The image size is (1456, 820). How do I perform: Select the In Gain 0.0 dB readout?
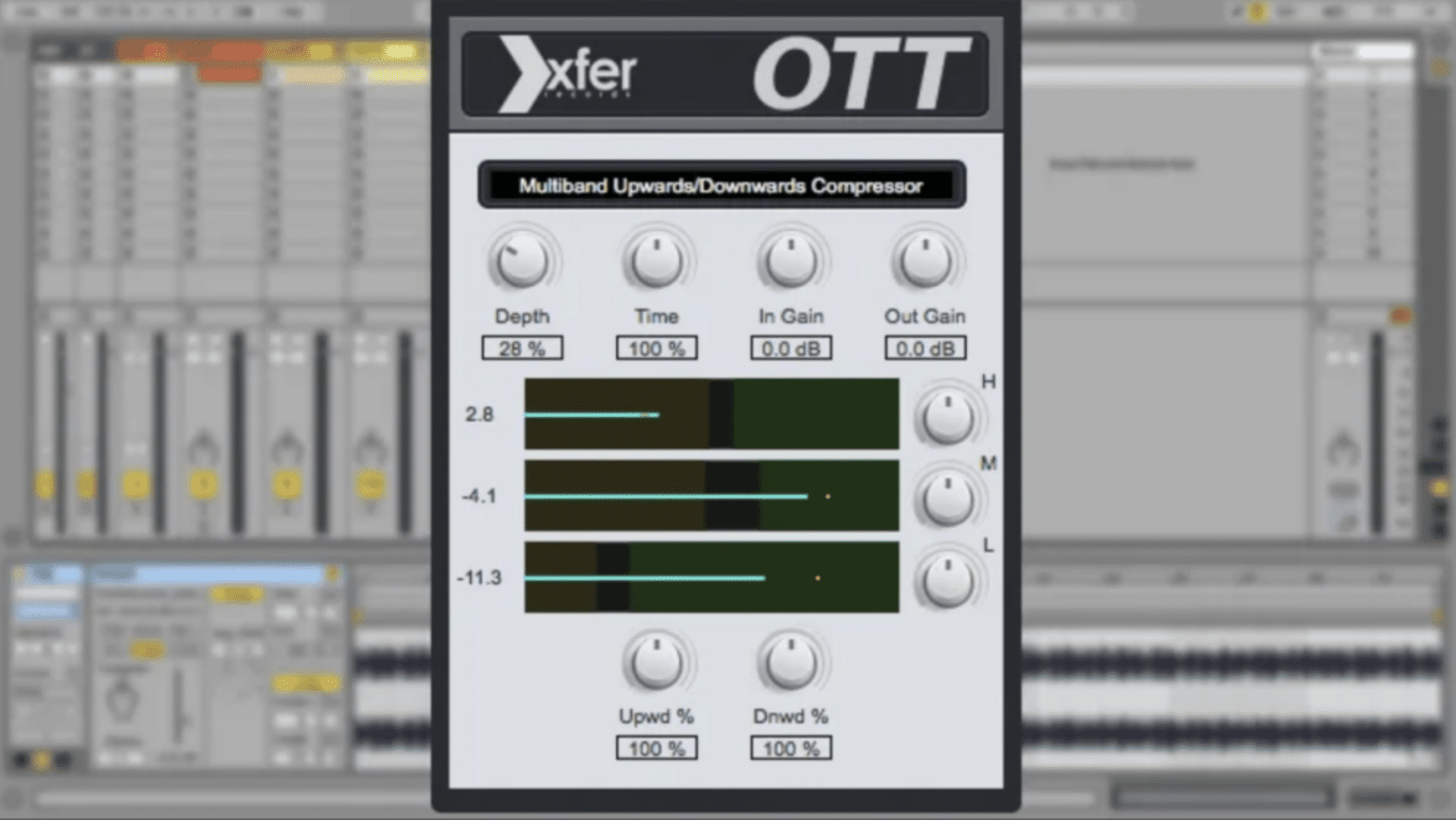point(792,348)
